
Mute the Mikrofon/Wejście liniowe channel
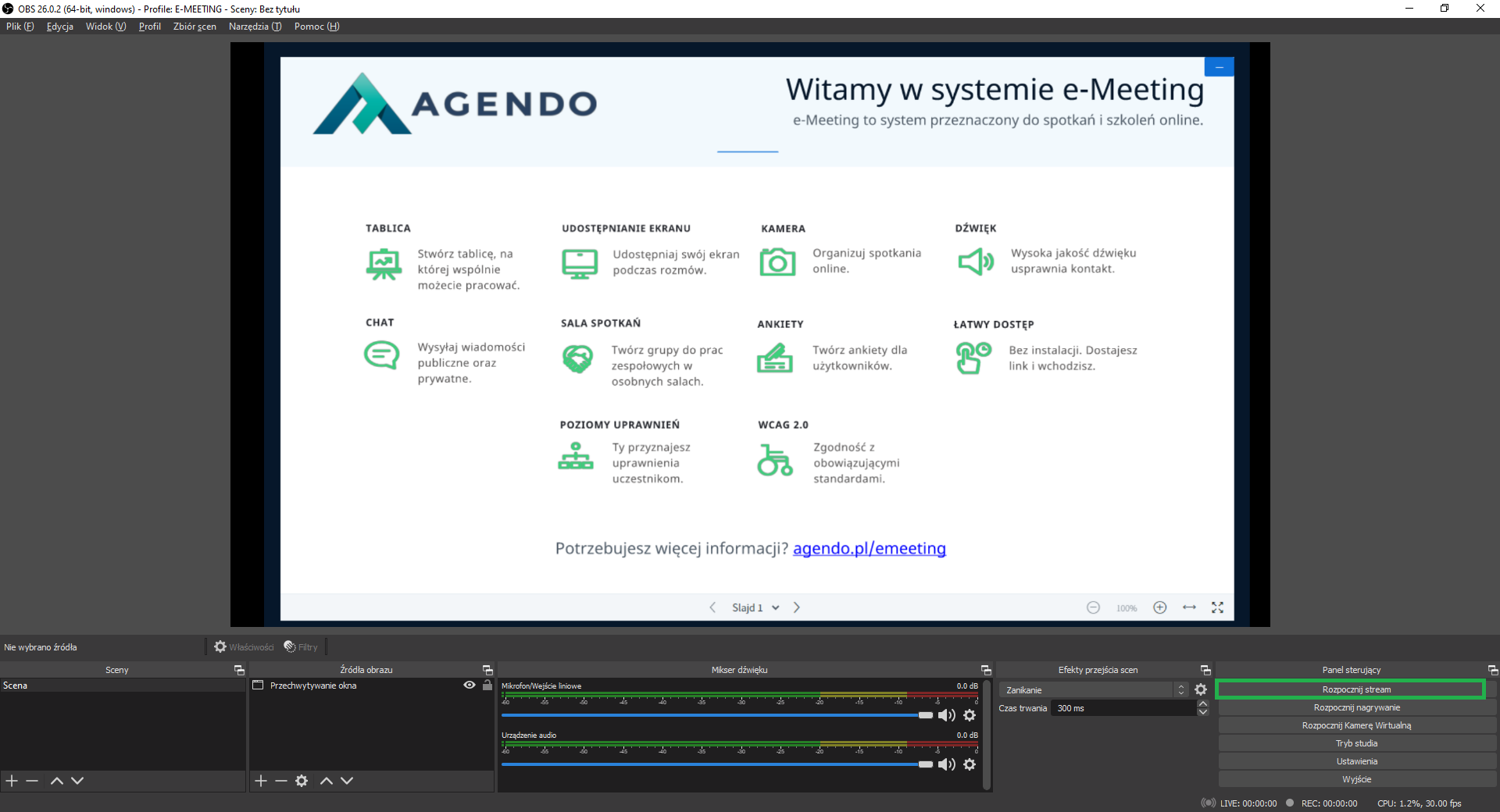946,715
